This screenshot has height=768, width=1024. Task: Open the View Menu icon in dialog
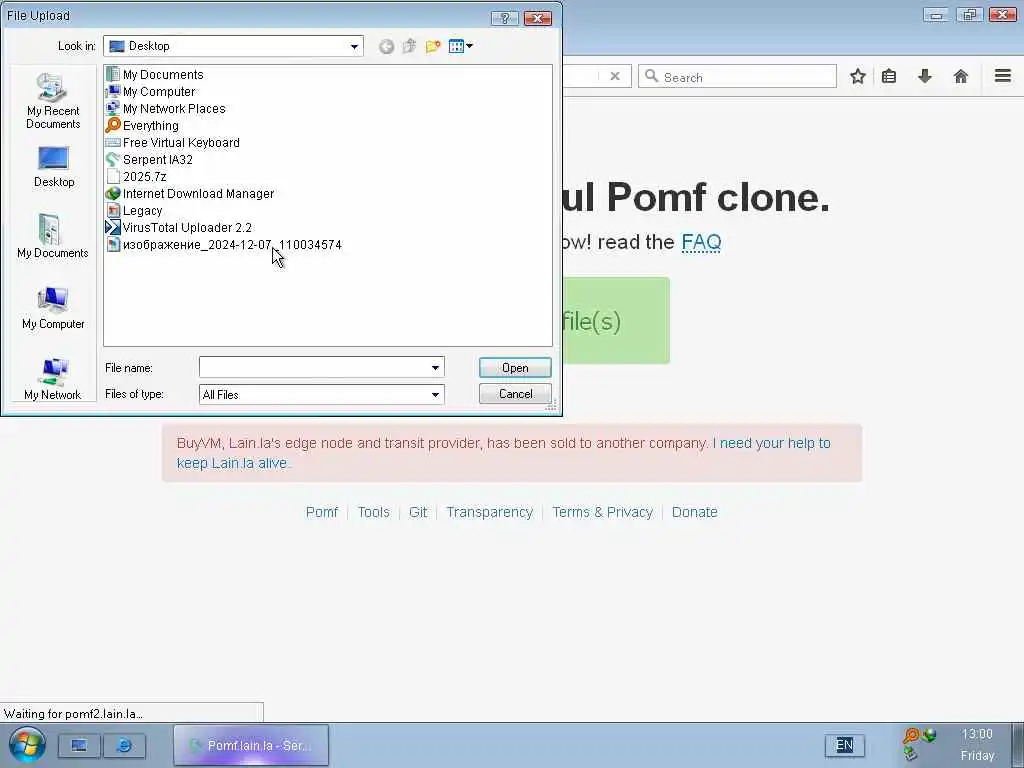tap(460, 46)
